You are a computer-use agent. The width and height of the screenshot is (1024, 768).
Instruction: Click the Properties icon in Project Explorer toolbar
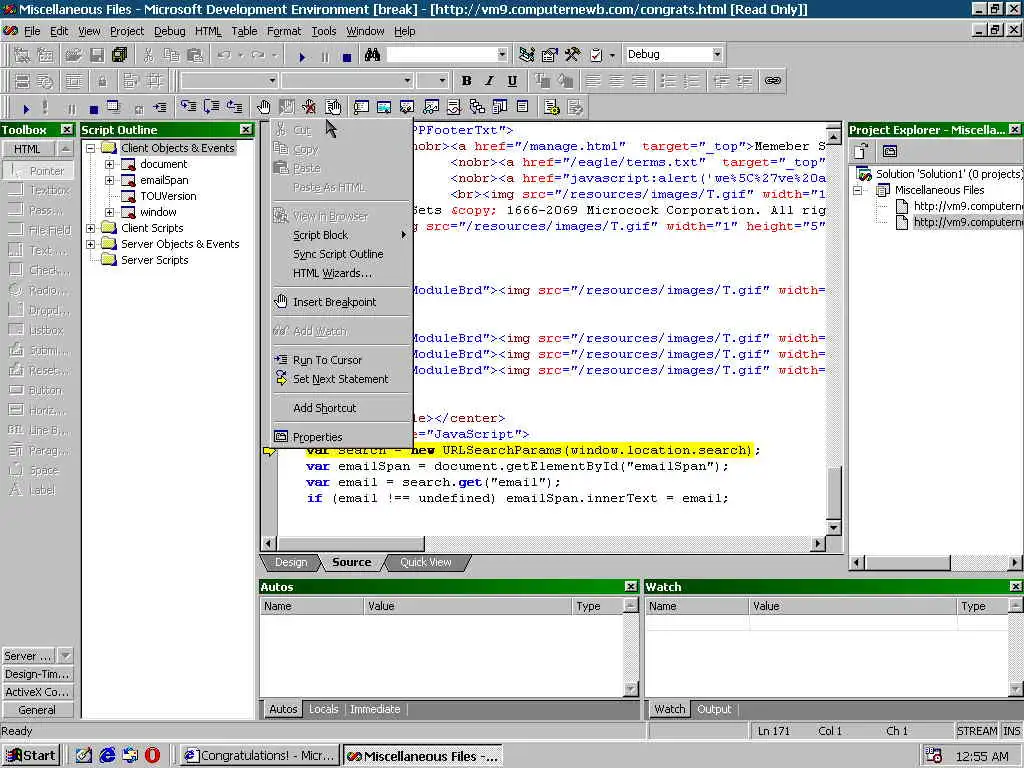889,152
